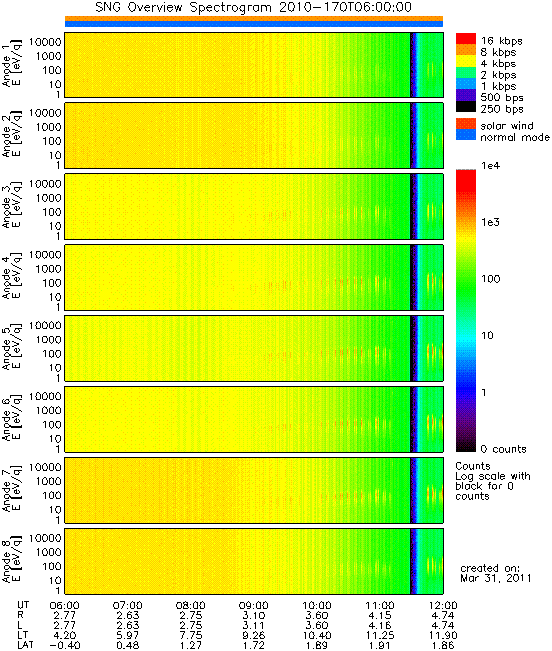Click the 1e4 color scale label
Image resolution: width=552 pixels, height=651 pixels.
coord(491,166)
